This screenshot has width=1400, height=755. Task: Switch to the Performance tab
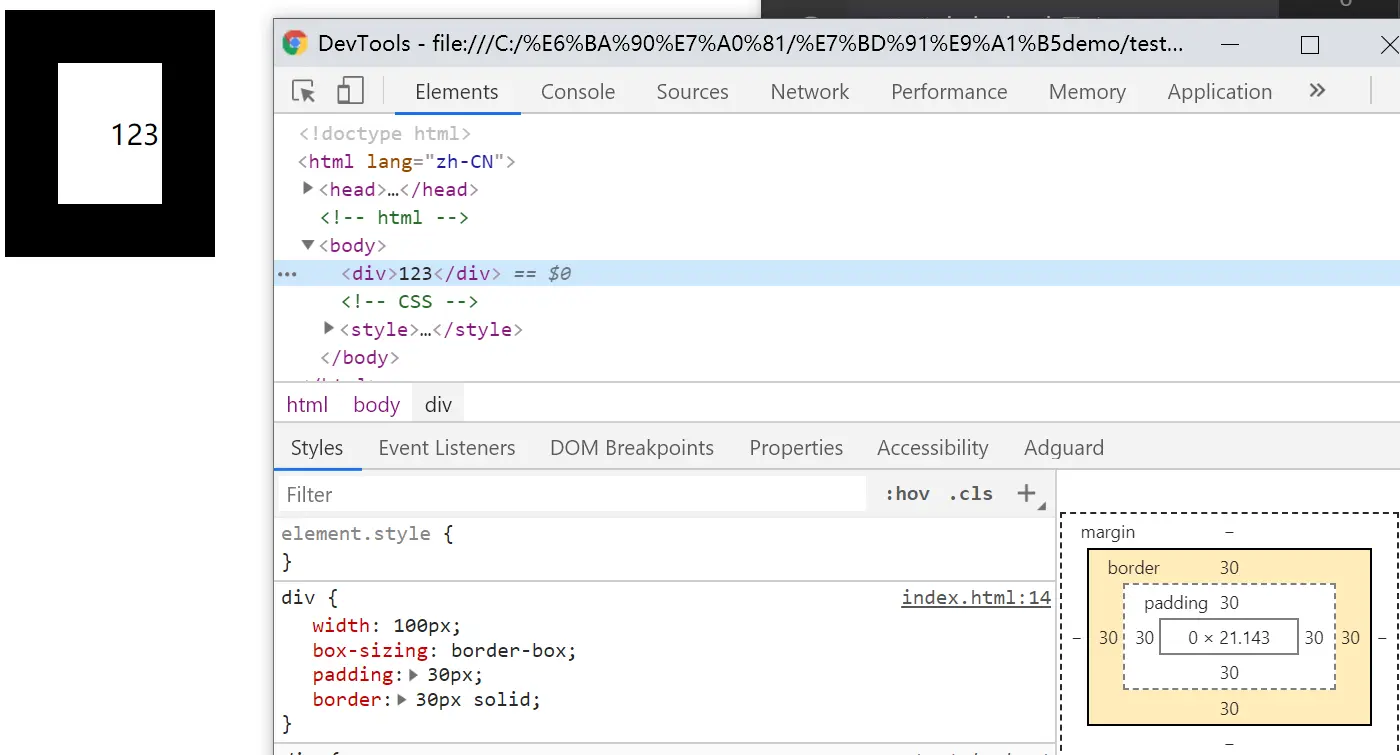point(949,92)
